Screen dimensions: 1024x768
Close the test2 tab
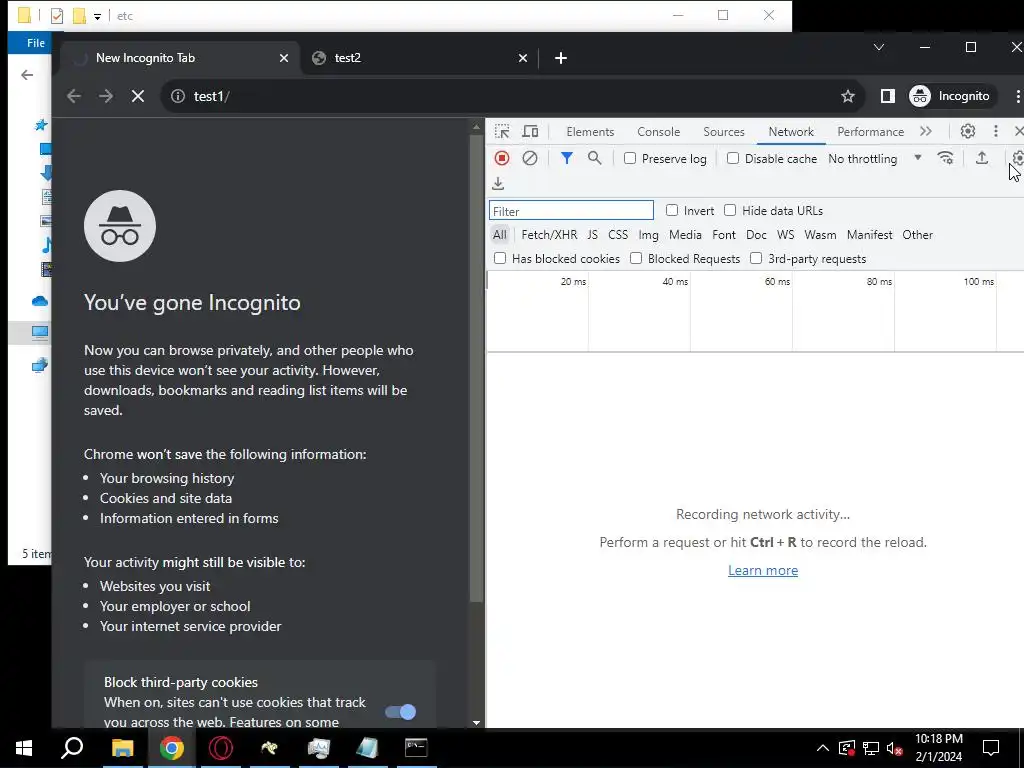tap(522, 58)
